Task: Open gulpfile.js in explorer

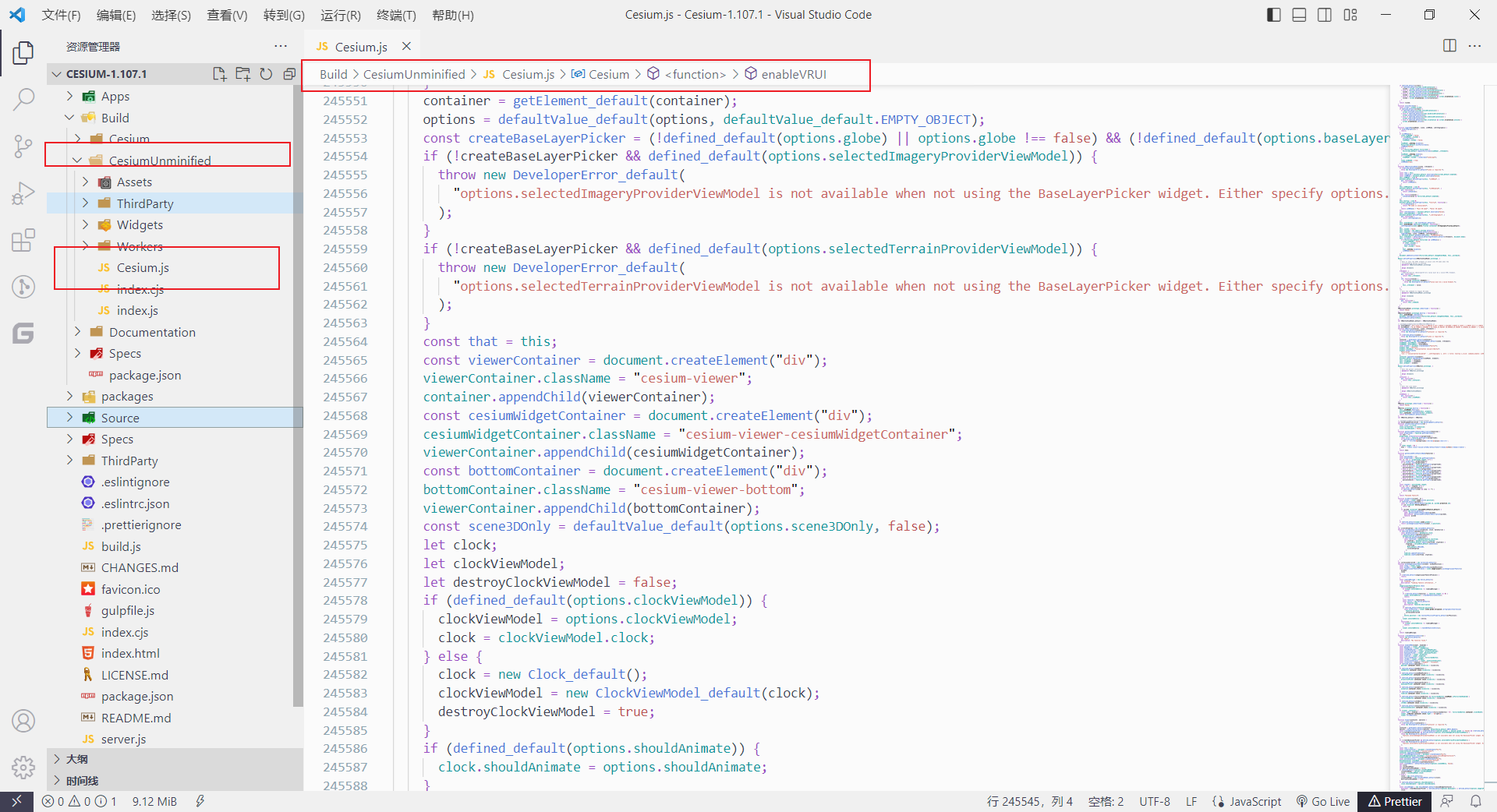Action: [128, 610]
